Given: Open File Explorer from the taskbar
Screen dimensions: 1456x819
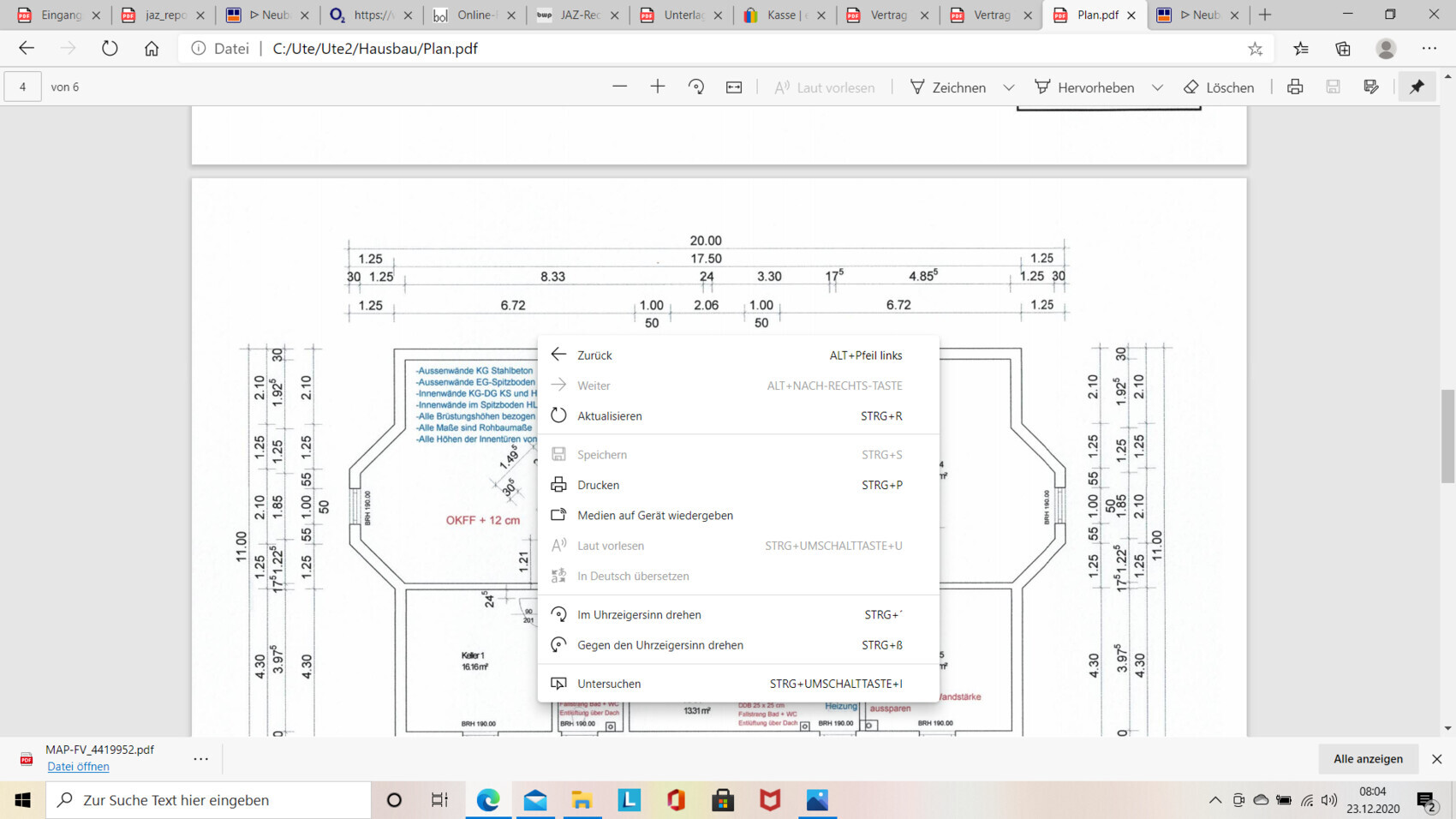Looking at the screenshot, I should [582, 800].
